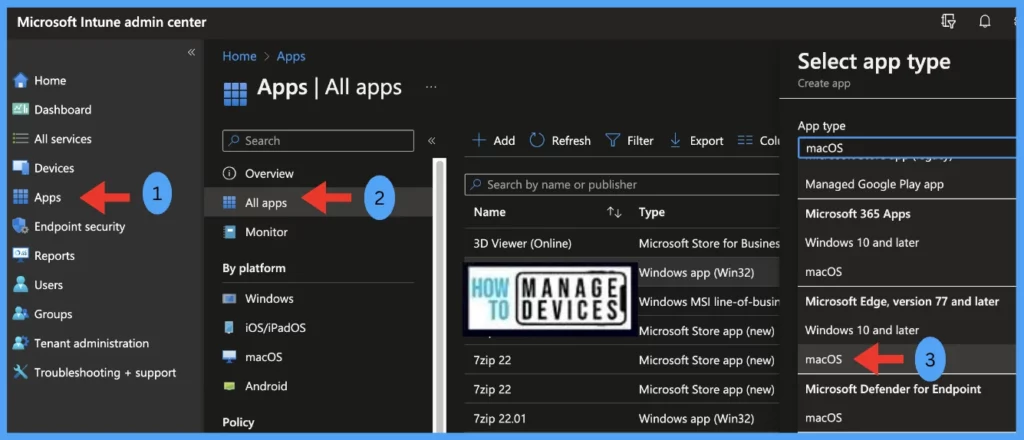1024x440 pixels.
Task: Open the Endpoint security shield icon
Action: (21, 227)
